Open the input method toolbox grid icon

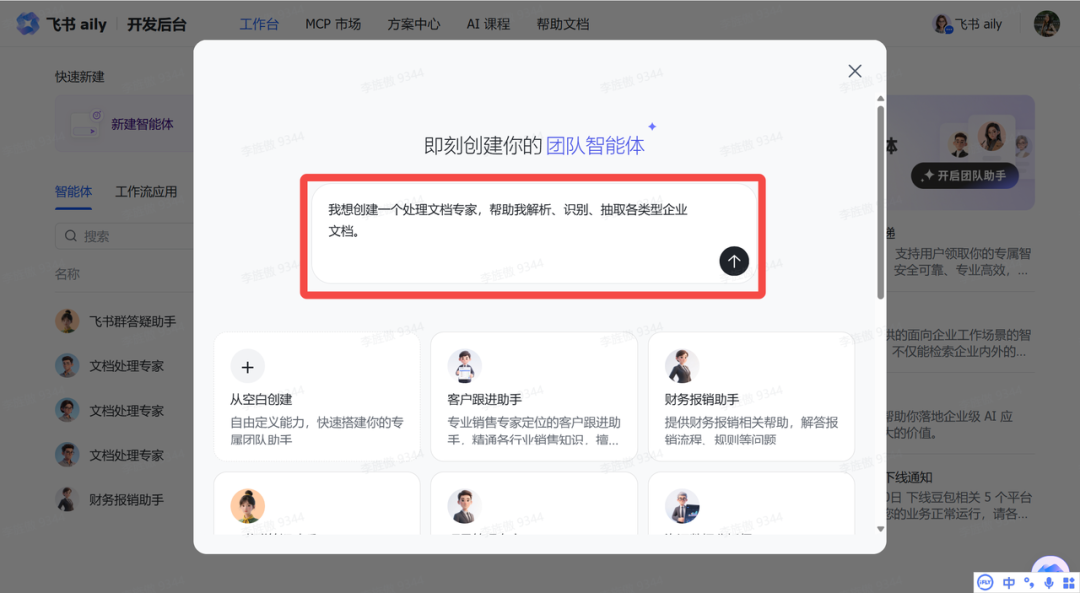pos(1068,583)
